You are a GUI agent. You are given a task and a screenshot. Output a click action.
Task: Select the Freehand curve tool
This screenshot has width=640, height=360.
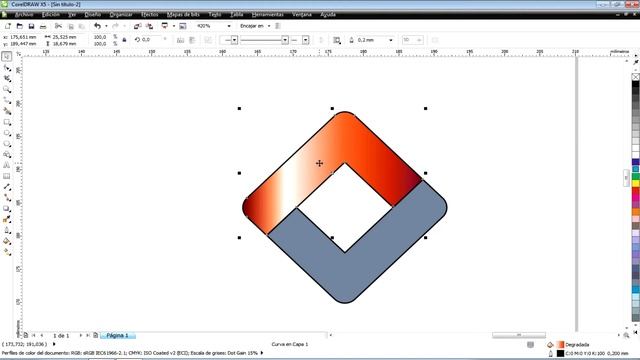[x=7, y=100]
